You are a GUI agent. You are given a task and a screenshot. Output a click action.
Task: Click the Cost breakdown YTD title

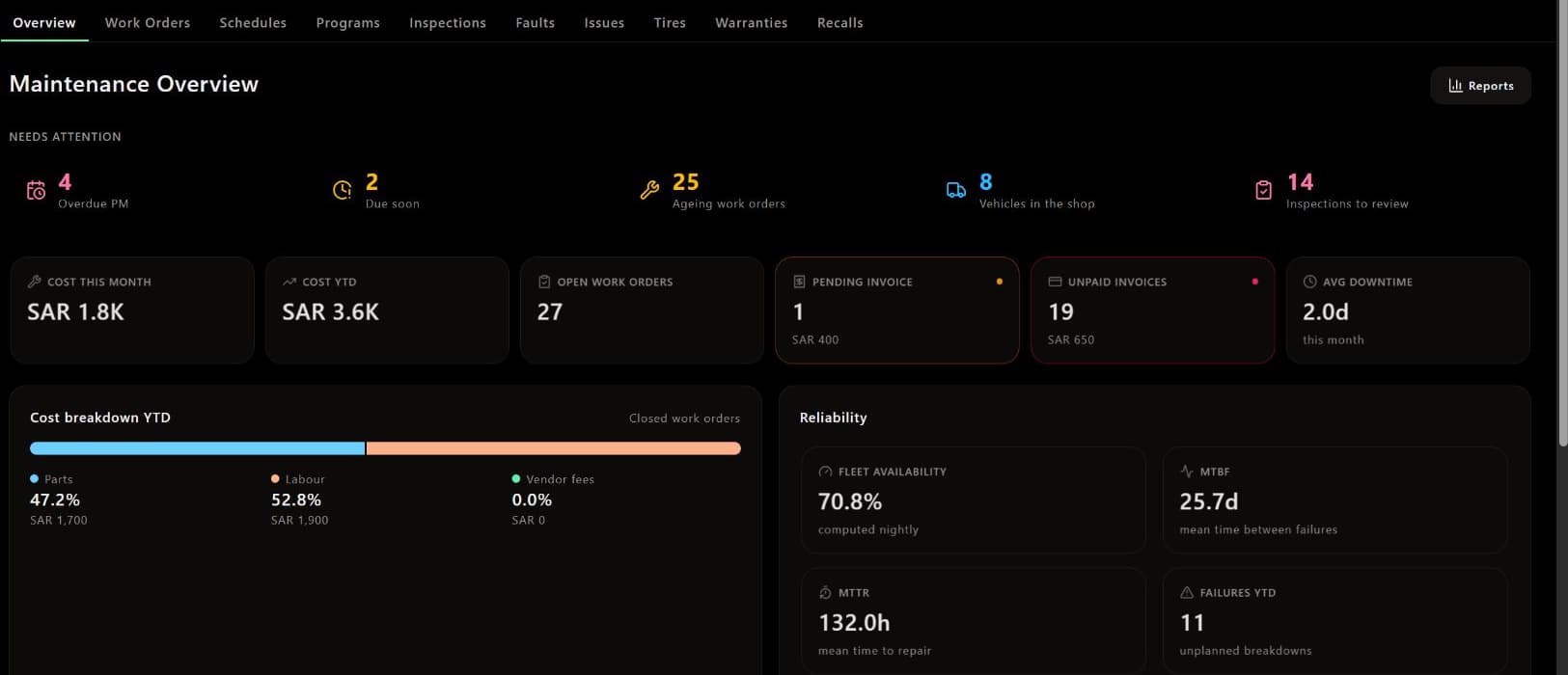(x=100, y=418)
